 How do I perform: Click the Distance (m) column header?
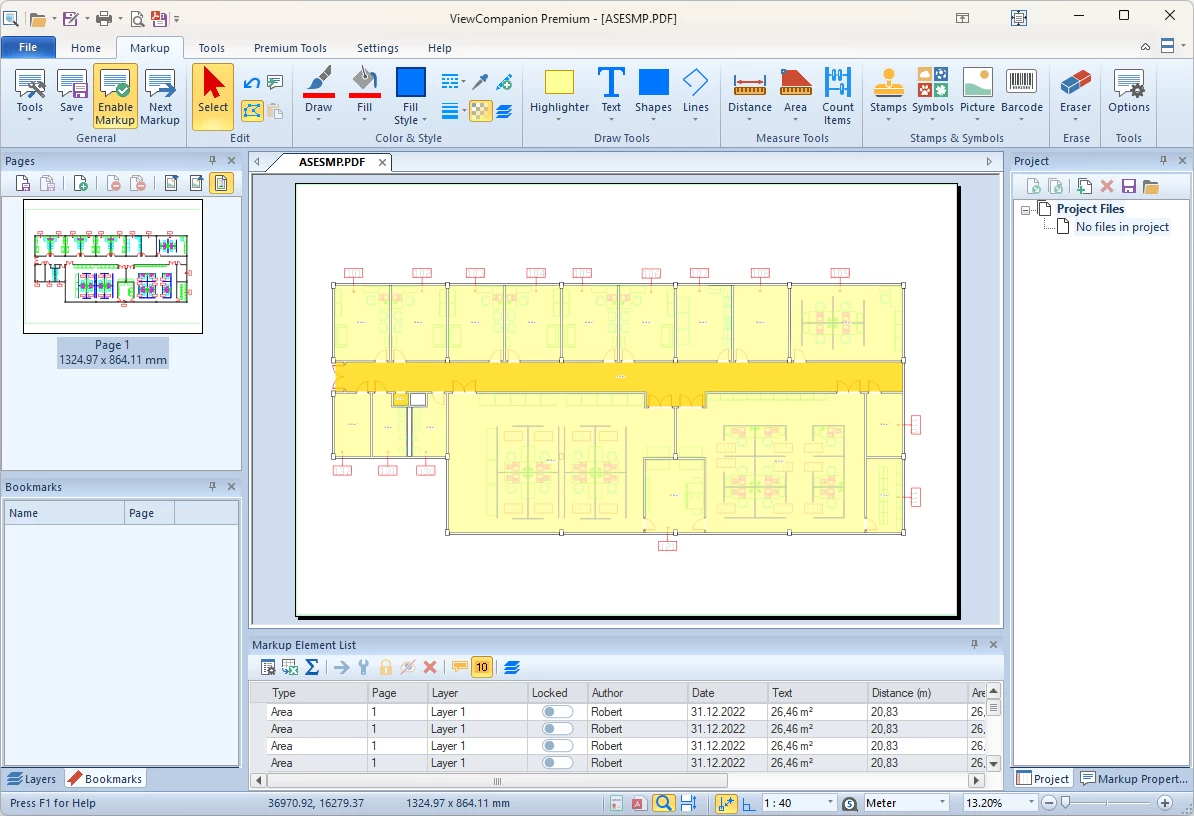(917, 693)
